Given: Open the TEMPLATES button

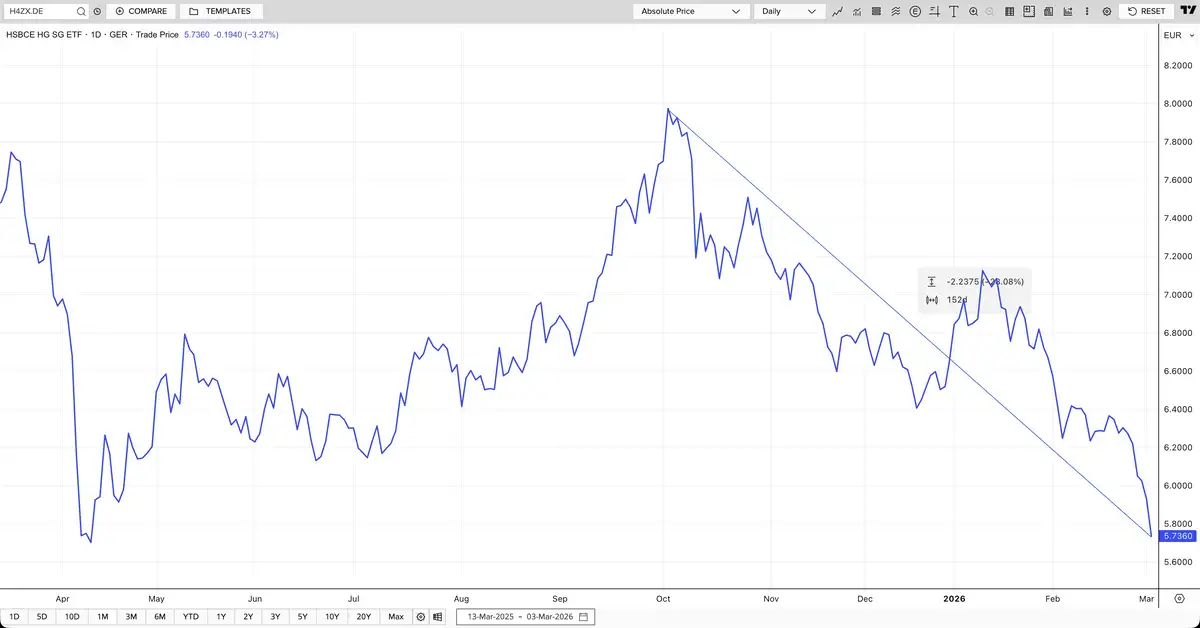Looking at the screenshot, I should (x=221, y=11).
